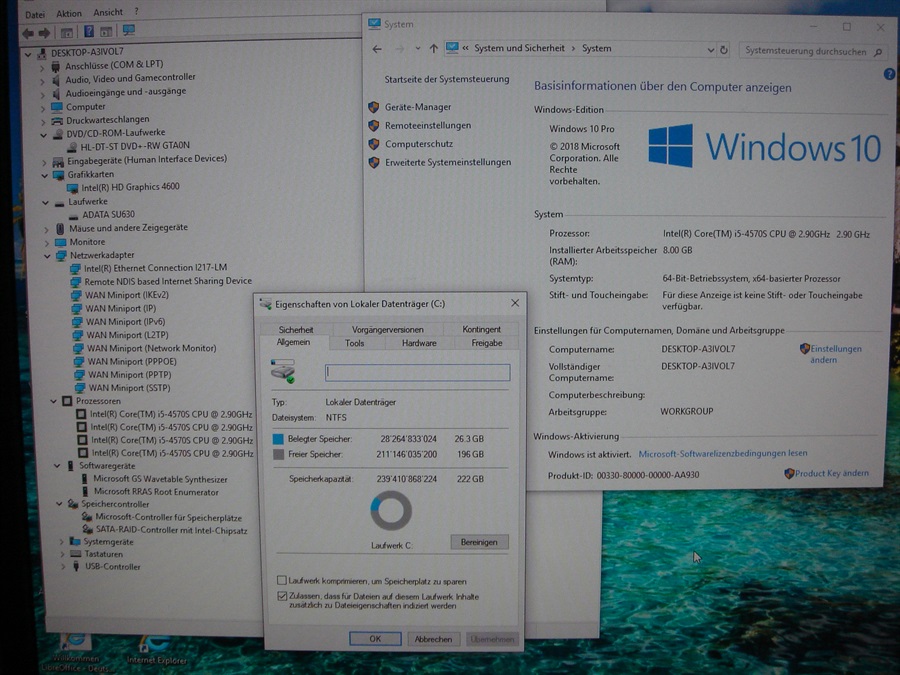Switch to the Freigabe tab

[487, 343]
